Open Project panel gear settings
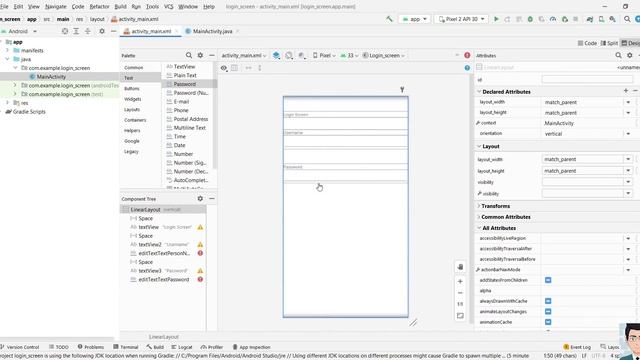 point(102,31)
